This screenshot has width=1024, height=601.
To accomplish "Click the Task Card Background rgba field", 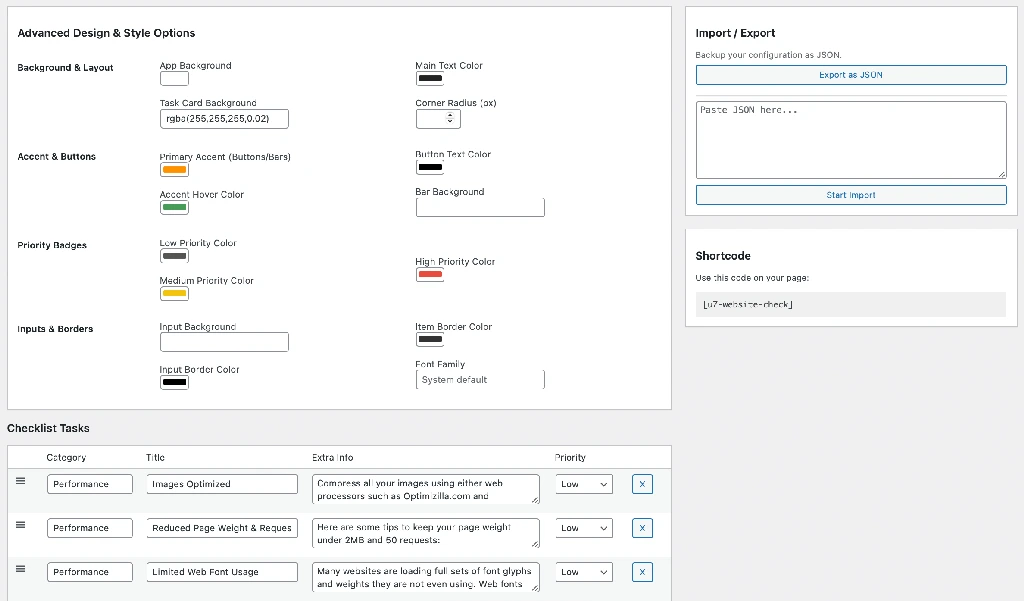I will pyautogui.click(x=224, y=119).
